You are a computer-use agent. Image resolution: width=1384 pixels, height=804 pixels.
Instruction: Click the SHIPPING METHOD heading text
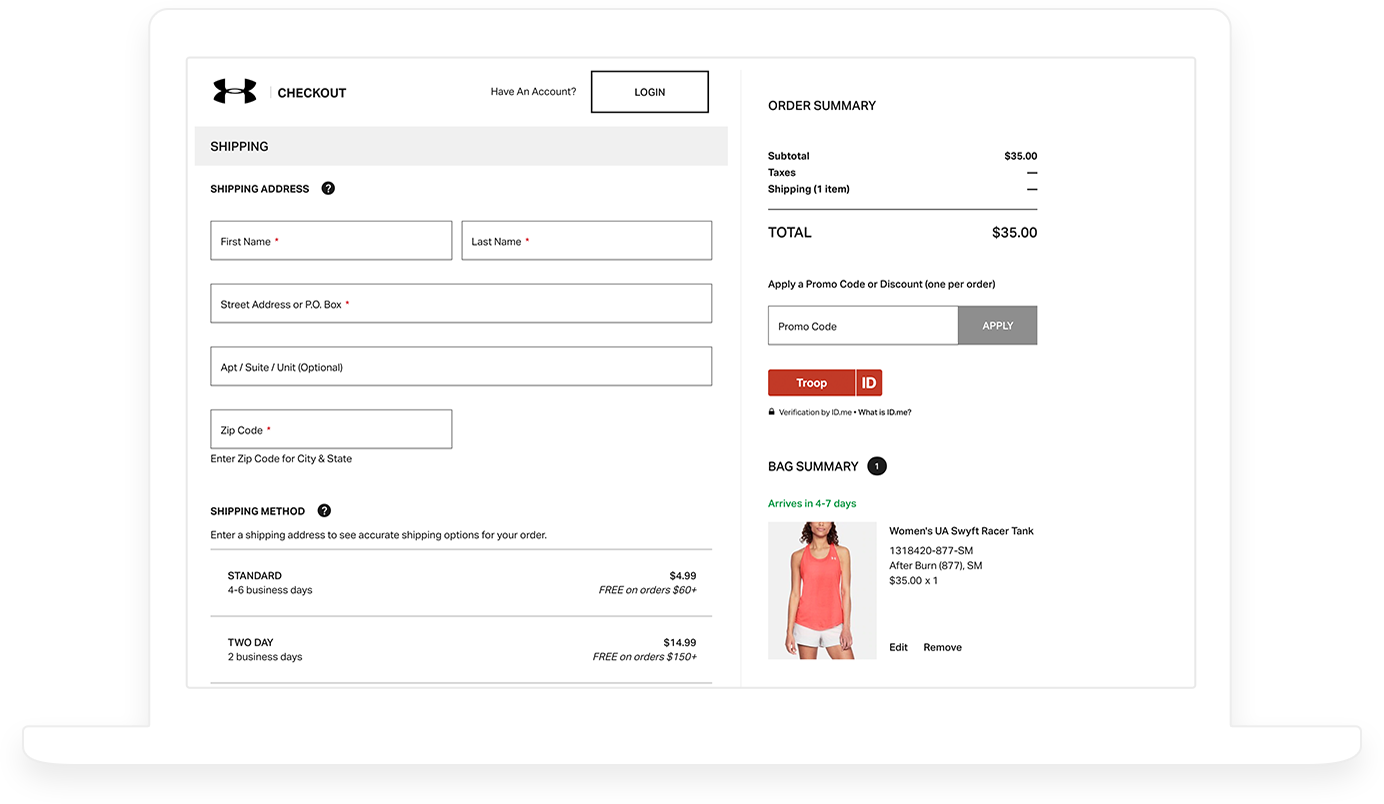tap(258, 511)
